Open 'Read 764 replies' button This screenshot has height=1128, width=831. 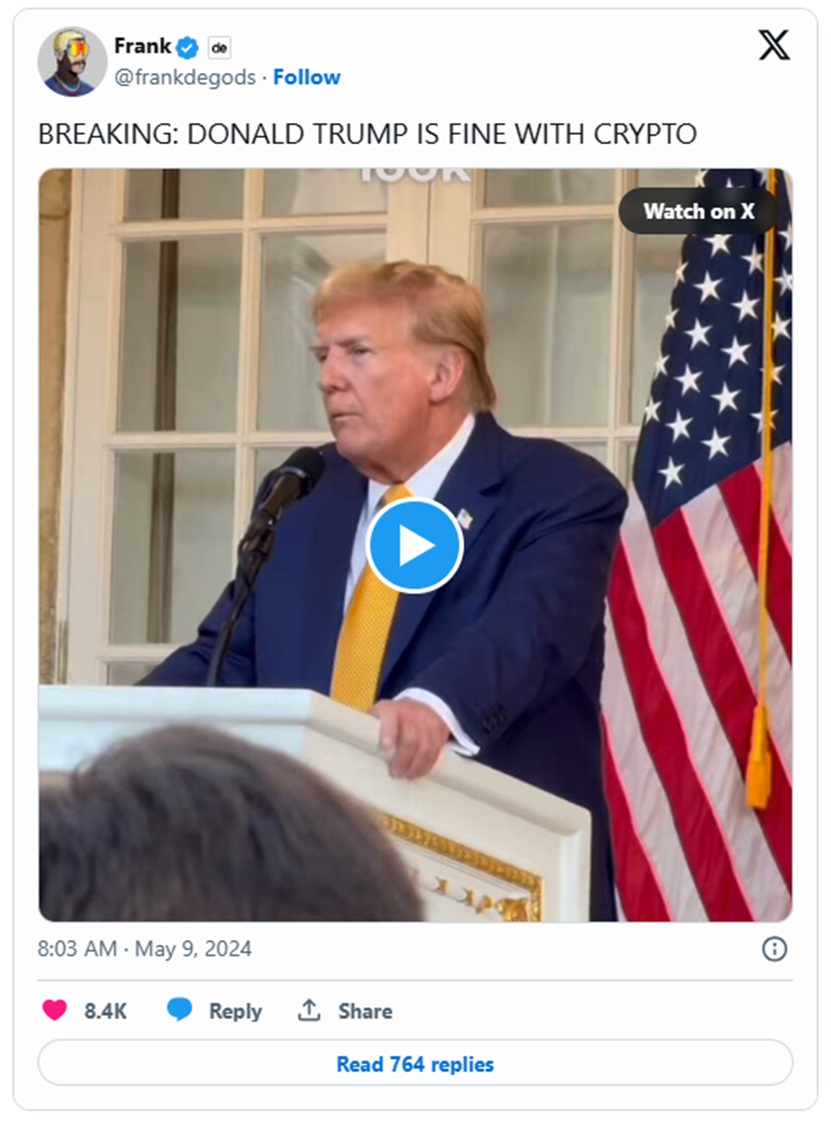pyautogui.click(x=415, y=1063)
